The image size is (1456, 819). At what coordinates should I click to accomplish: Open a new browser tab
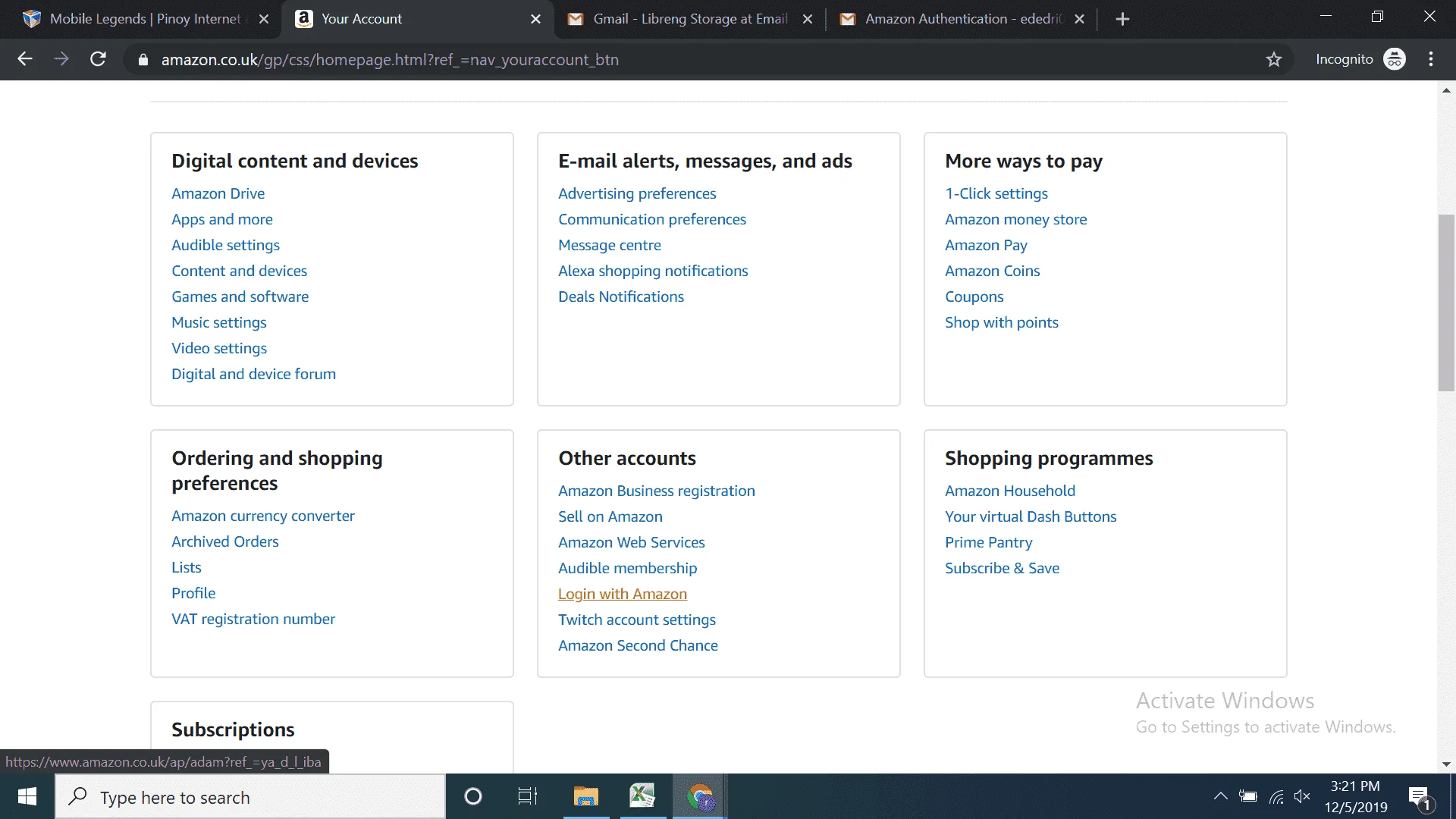[1123, 19]
